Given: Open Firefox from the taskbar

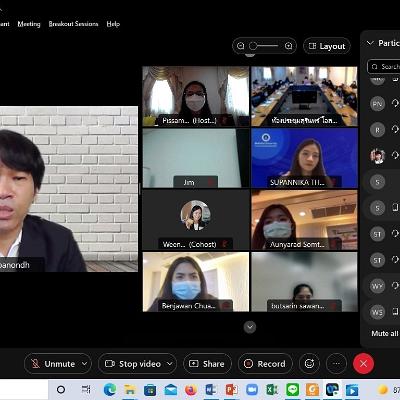Looking at the screenshot, I should pos(191,389).
